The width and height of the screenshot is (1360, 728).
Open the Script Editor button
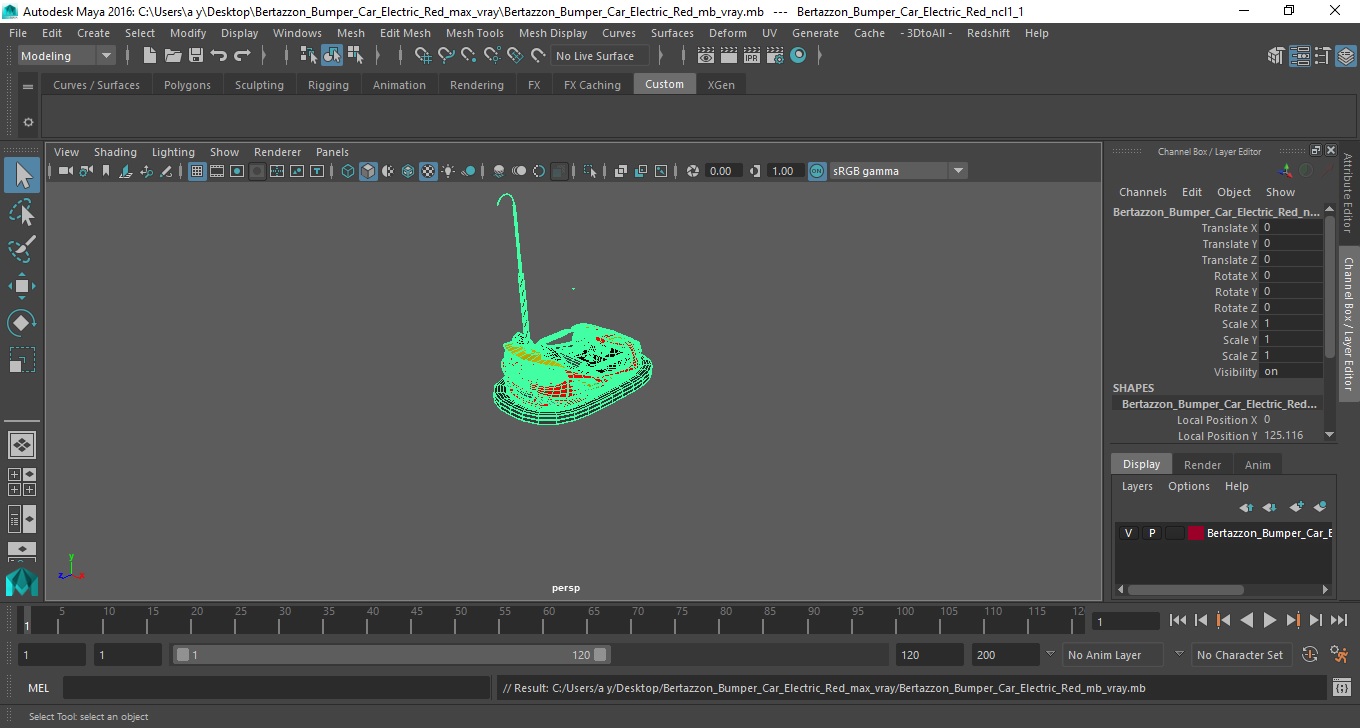[x=1342, y=688]
